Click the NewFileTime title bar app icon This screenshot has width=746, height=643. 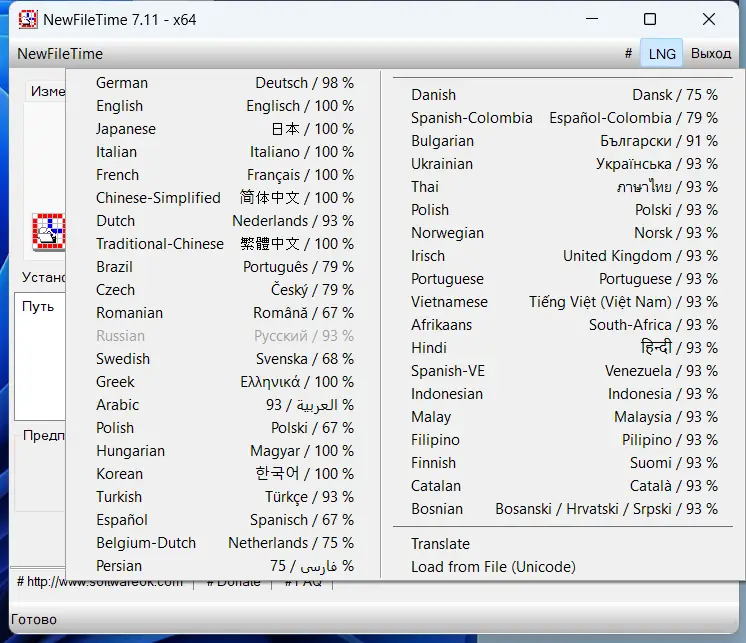click(x=28, y=19)
